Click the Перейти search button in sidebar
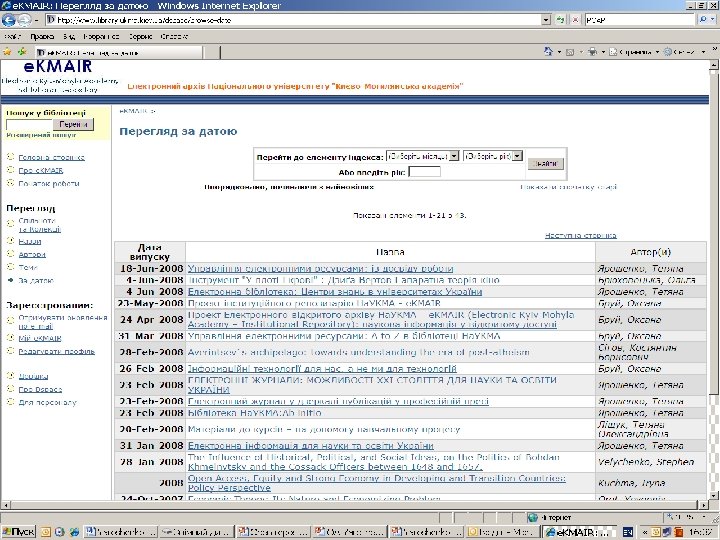 73,124
